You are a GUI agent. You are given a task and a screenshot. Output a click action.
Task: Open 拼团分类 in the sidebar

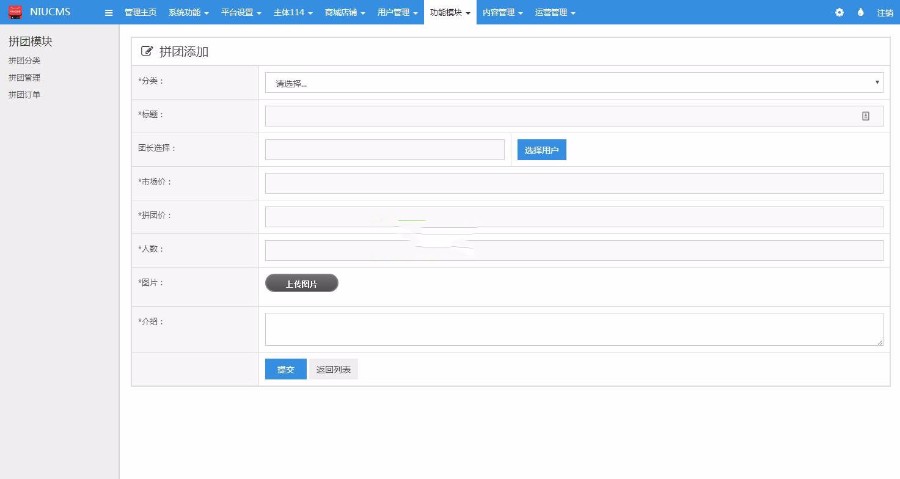coord(24,60)
